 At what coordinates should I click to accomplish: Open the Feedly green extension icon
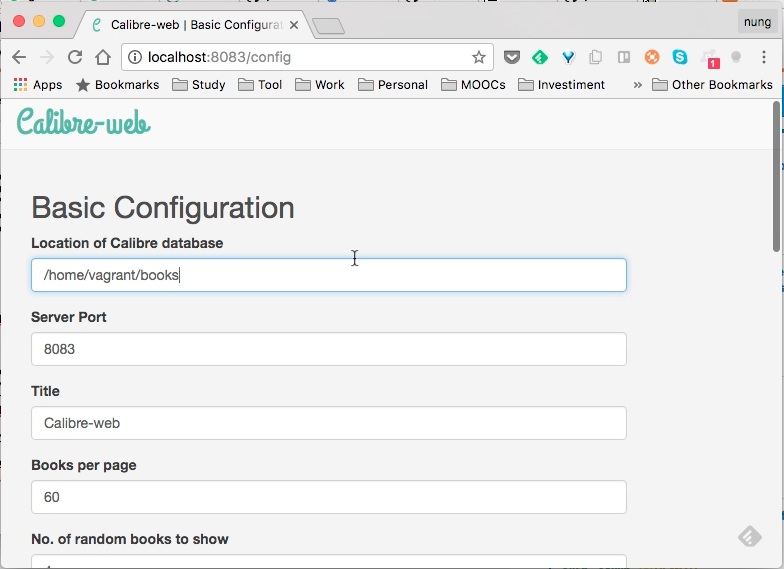[540, 57]
